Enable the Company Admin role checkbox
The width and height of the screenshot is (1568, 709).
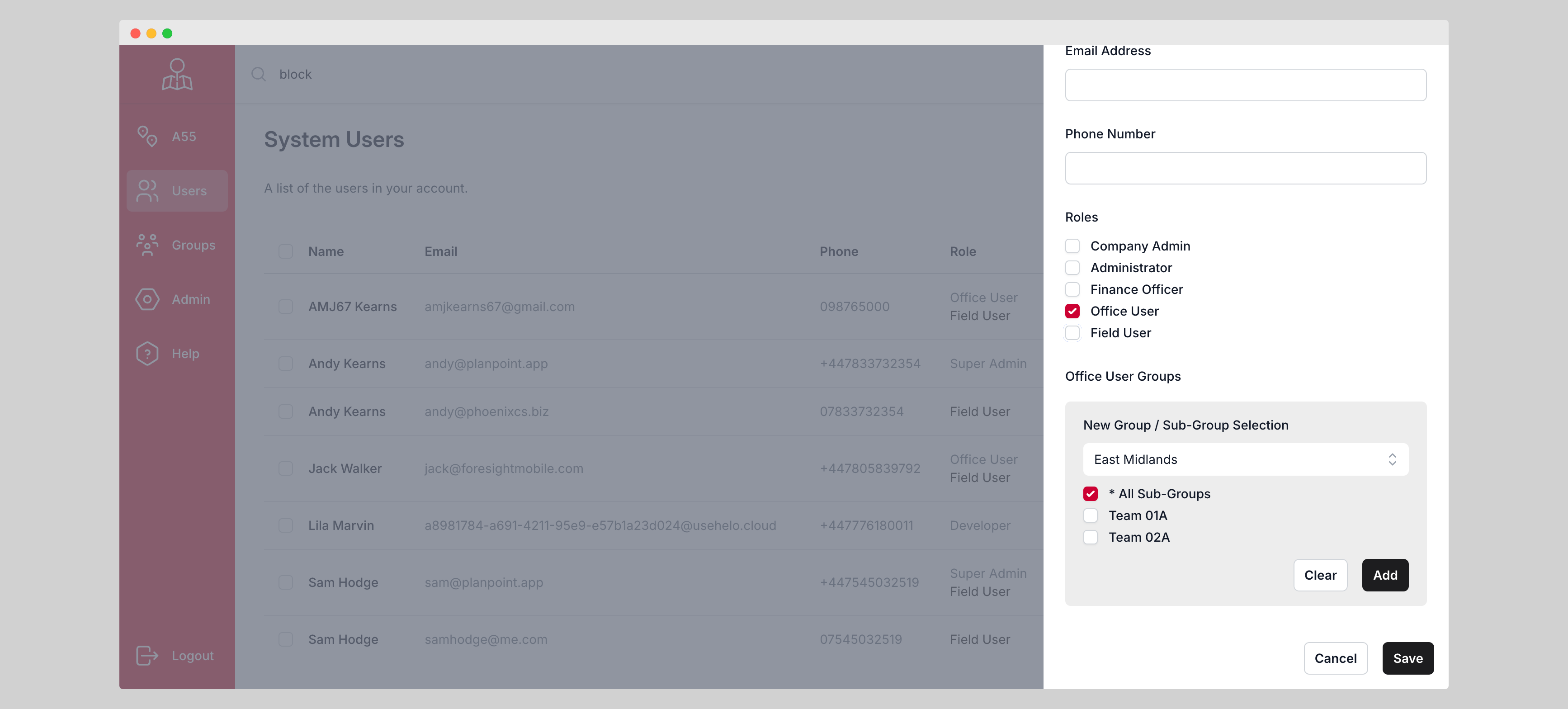[x=1072, y=246]
